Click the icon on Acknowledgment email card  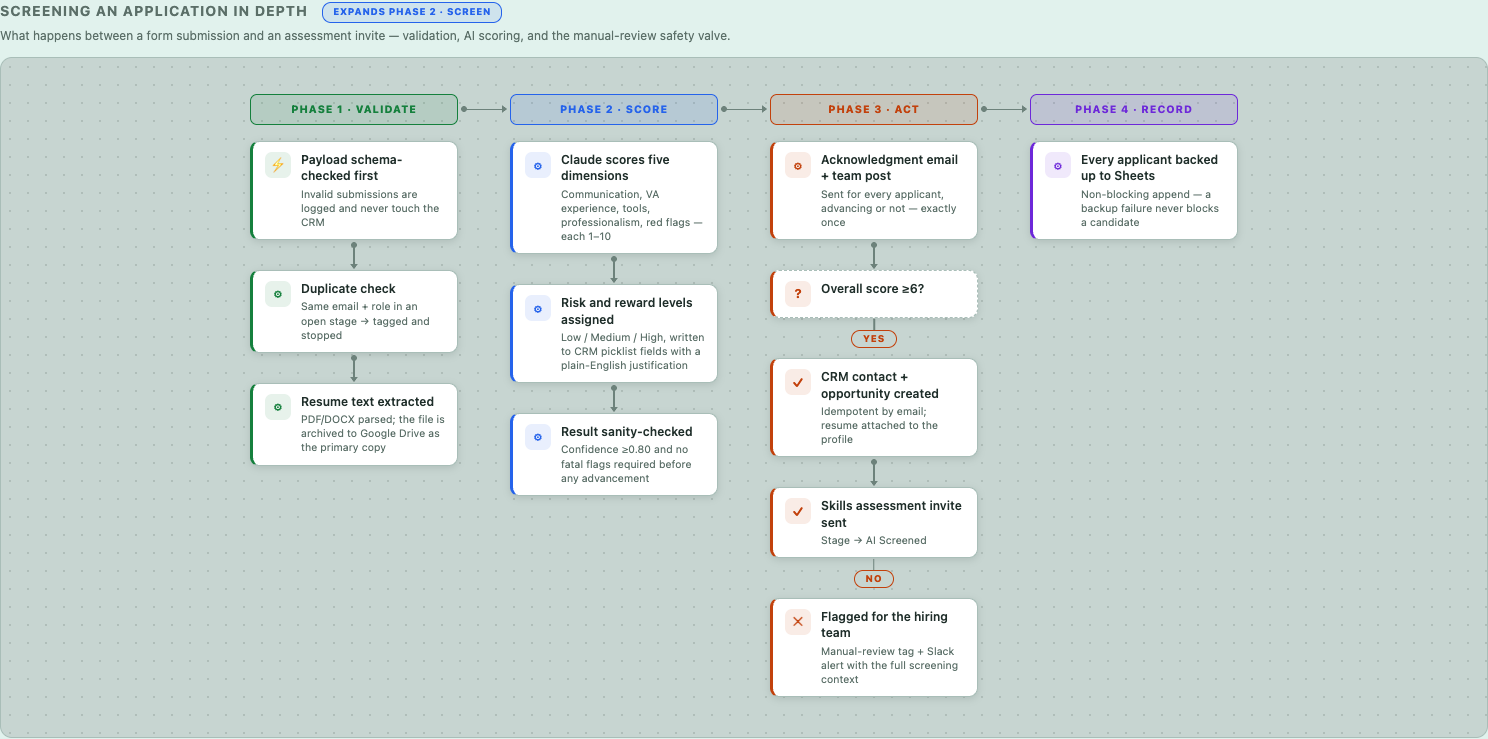point(798,166)
